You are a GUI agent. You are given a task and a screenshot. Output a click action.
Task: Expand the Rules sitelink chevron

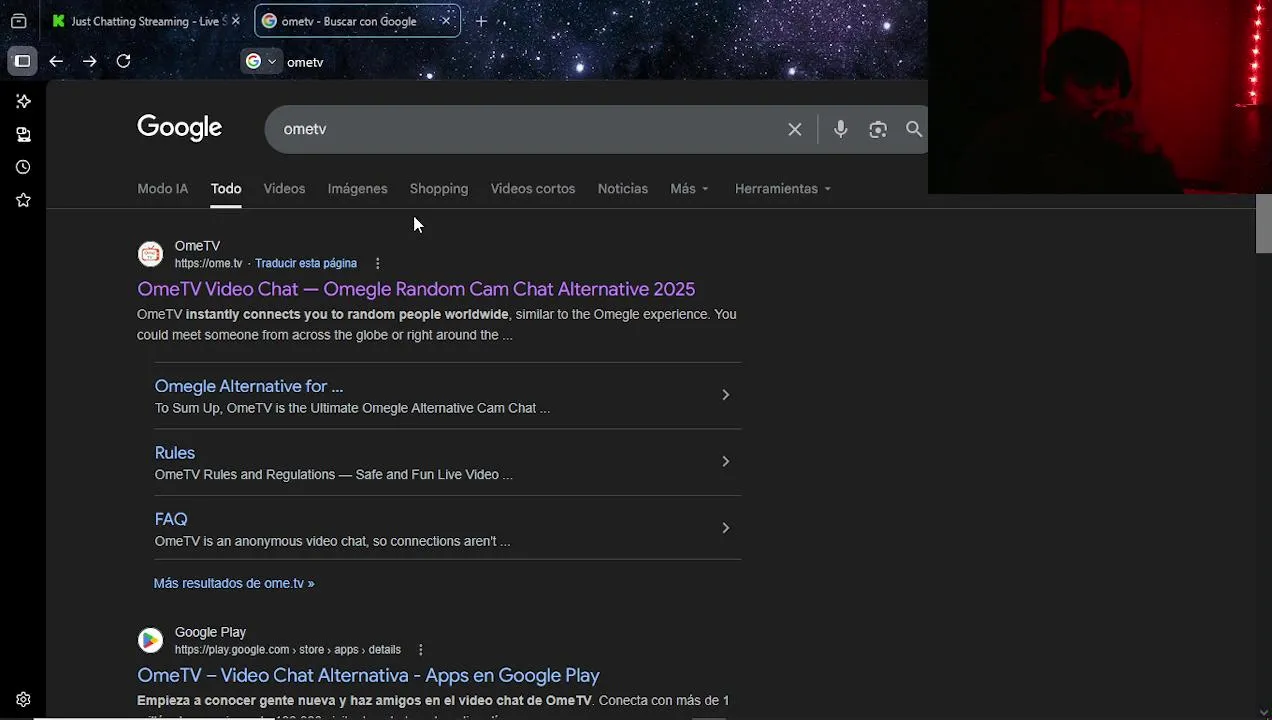coord(726,461)
